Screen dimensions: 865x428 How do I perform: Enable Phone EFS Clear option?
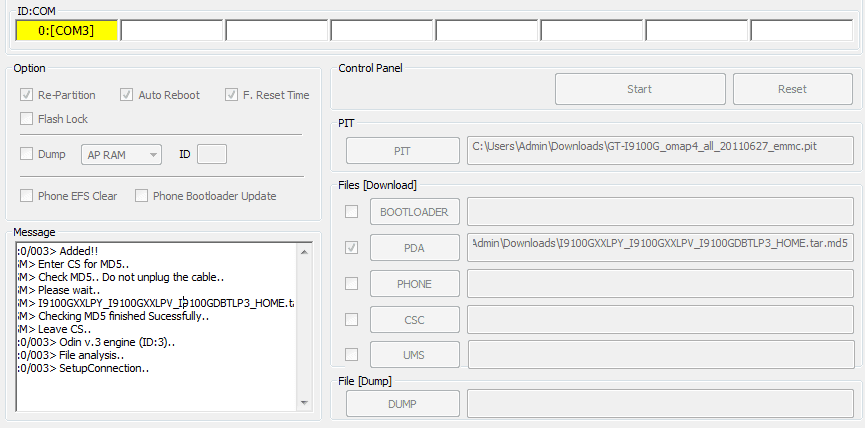point(26,196)
